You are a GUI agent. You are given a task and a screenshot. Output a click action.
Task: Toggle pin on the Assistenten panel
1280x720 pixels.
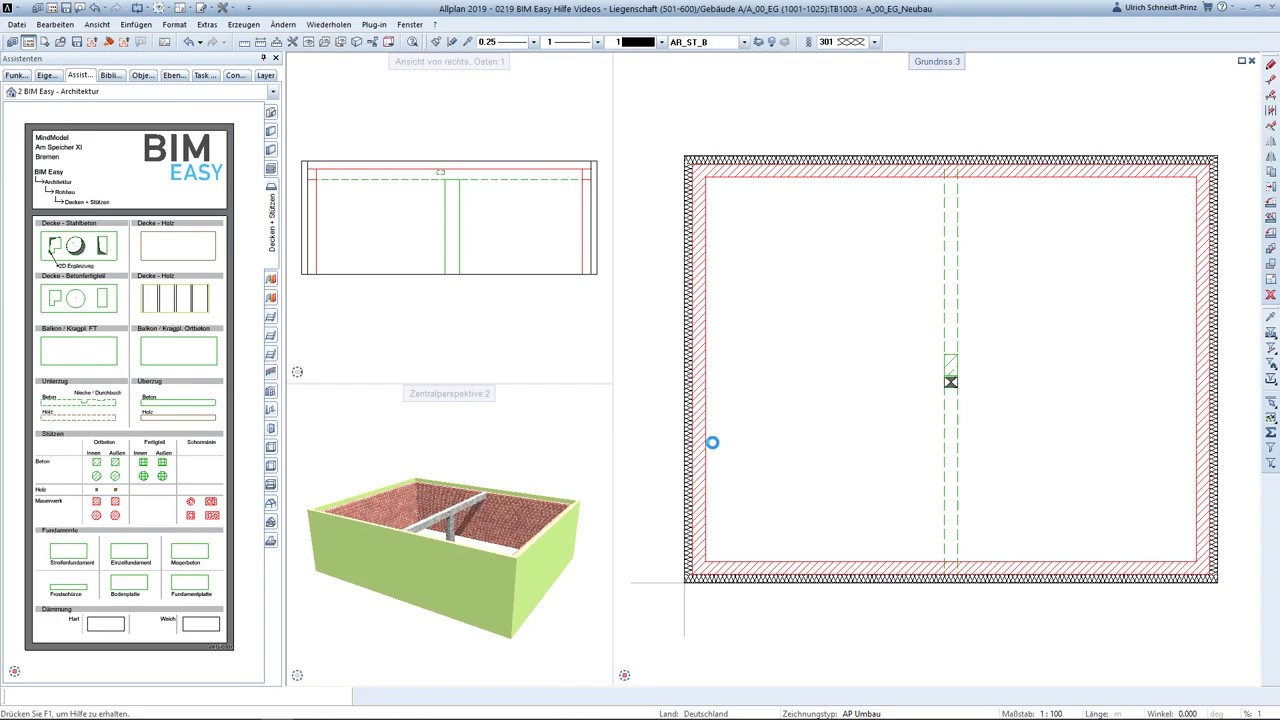pyautogui.click(x=263, y=59)
